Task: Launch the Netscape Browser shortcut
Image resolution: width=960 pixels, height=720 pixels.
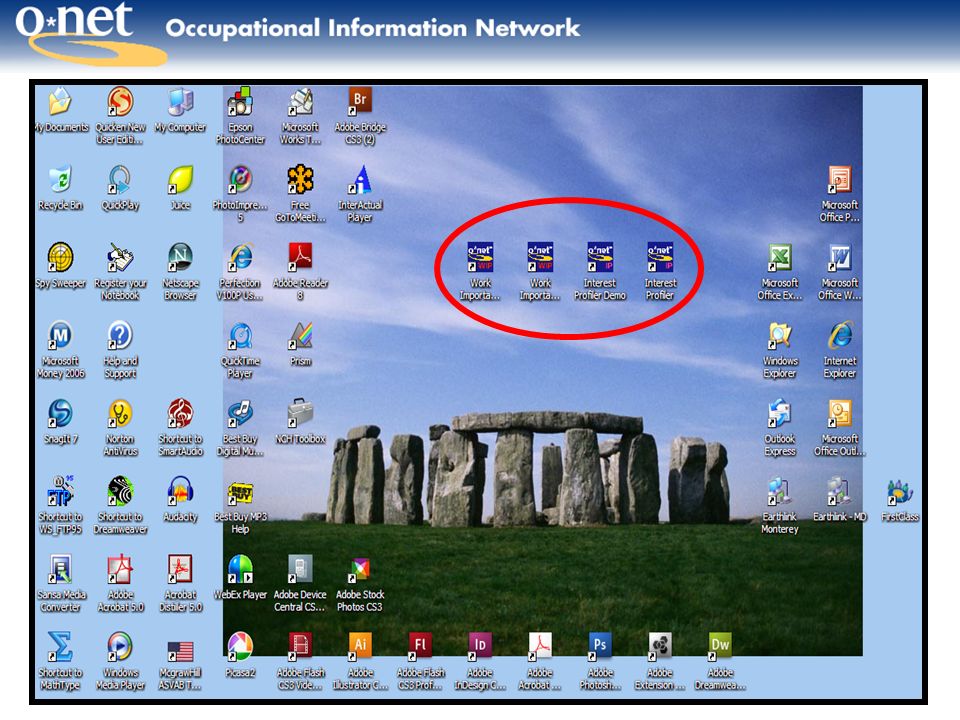Action: tap(180, 257)
